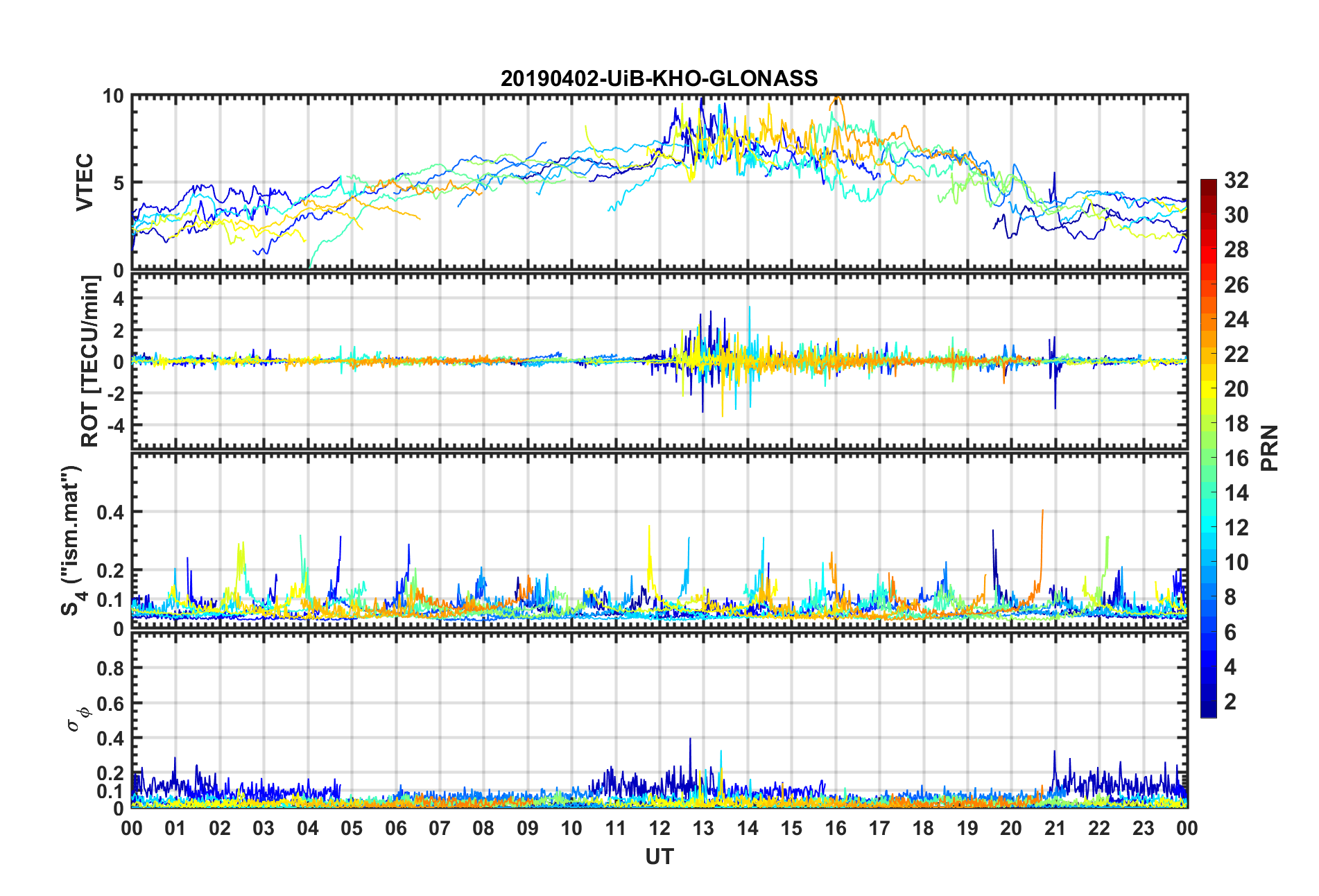1319x896 pixels.
Task: Click x-axis tick label 13
Action: click(703, 828)
